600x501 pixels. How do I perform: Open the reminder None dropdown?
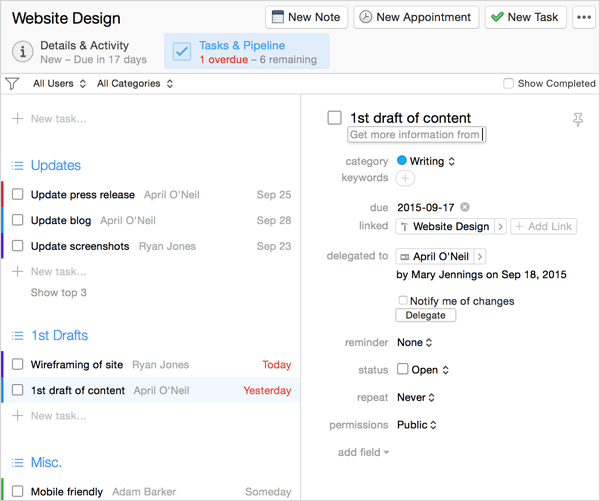click(414, 342)
